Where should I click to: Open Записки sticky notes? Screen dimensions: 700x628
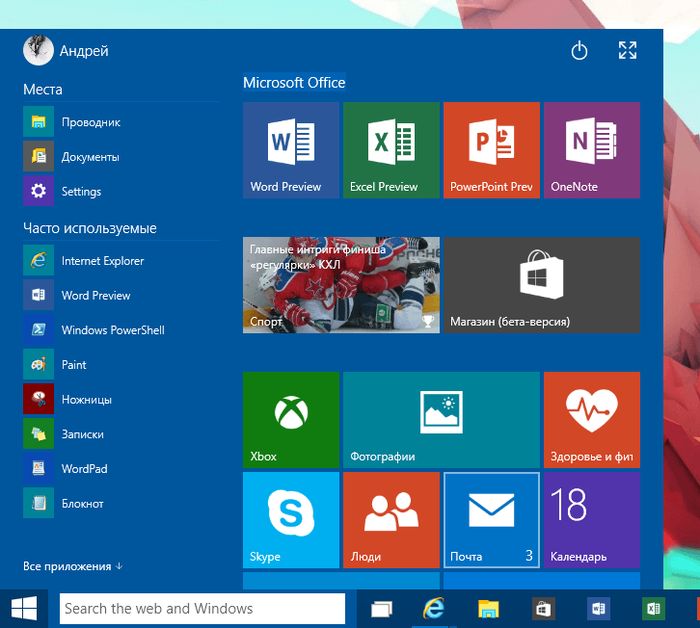point(121,434)
